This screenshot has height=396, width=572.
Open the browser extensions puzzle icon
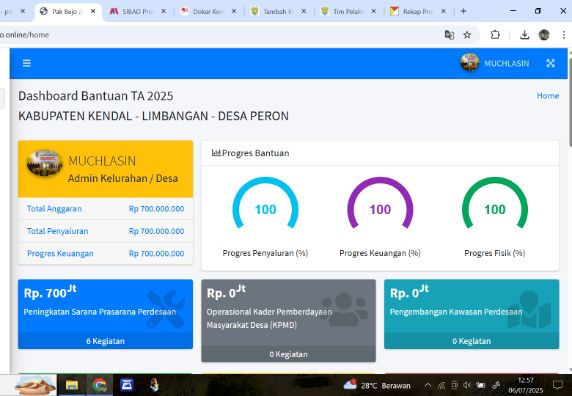click(x=495, y=35)
